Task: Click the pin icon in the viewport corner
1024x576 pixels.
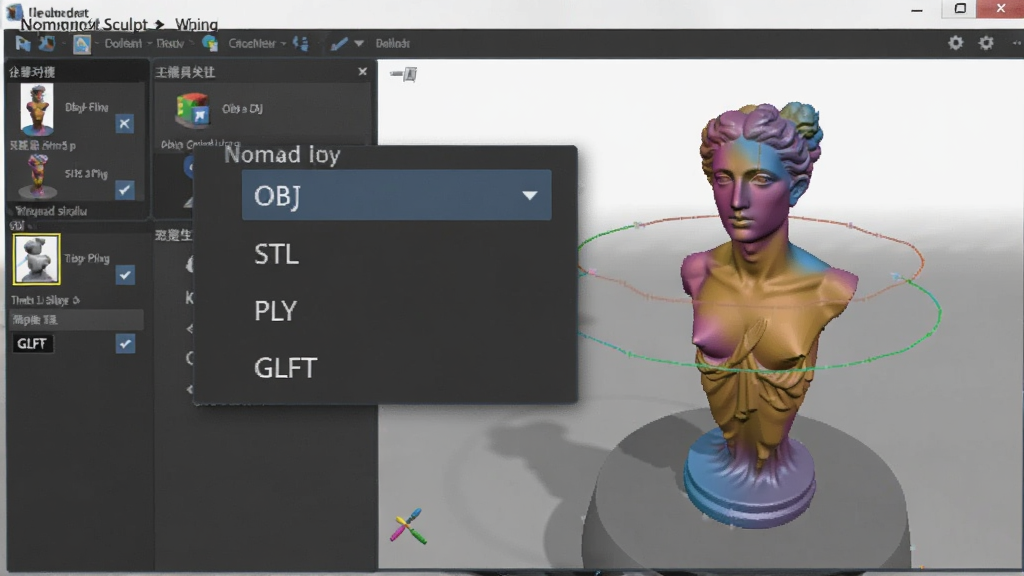Action: (404, 74)
